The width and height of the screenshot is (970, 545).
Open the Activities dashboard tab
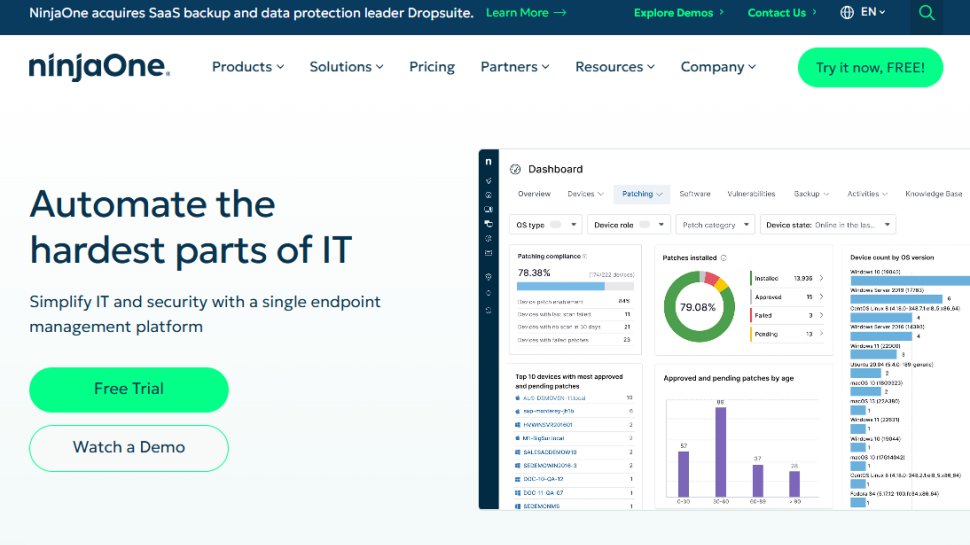tap(867, 194)
